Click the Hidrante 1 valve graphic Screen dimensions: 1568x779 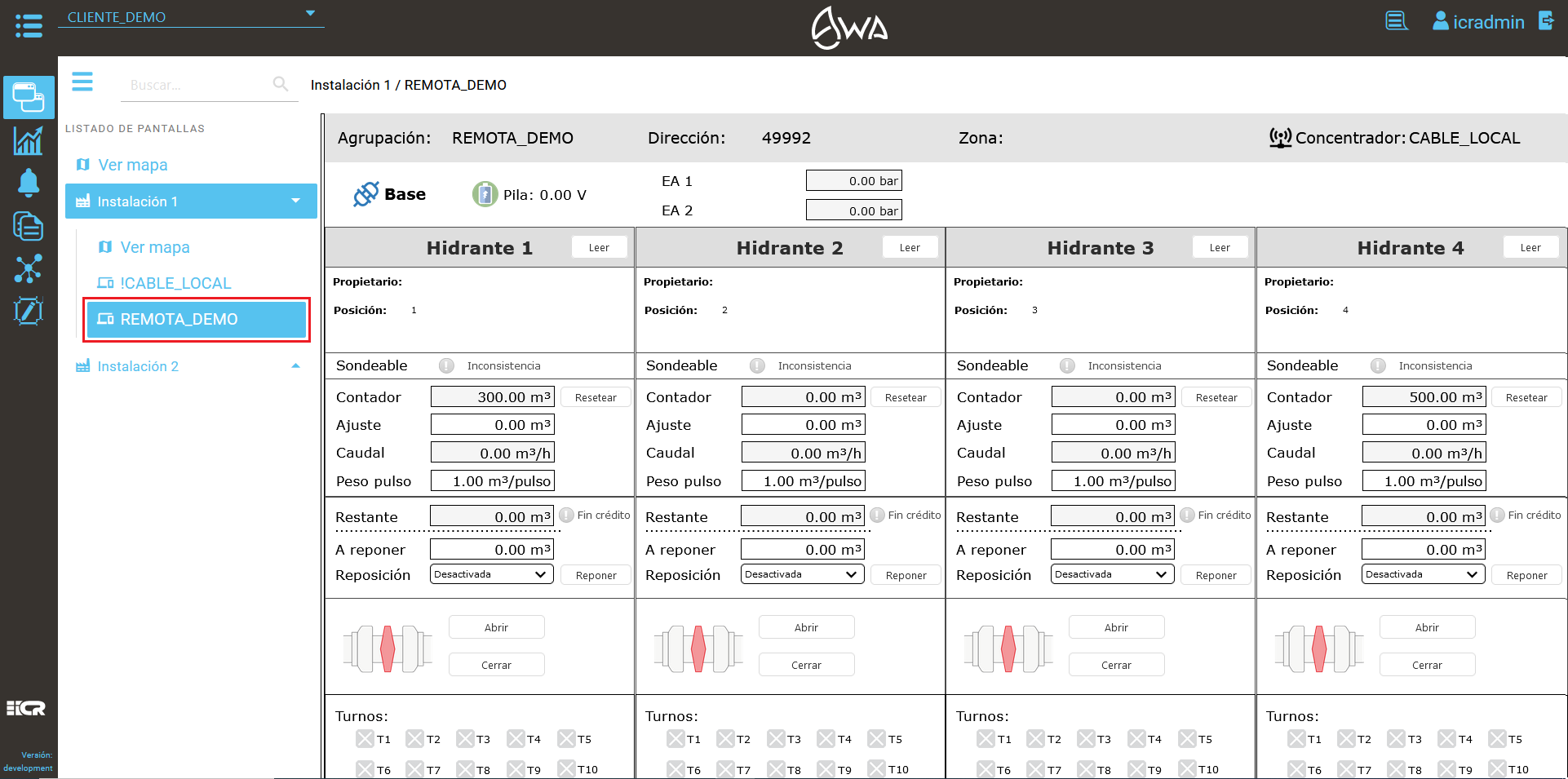pyautogui.click(x=388, y=648)
